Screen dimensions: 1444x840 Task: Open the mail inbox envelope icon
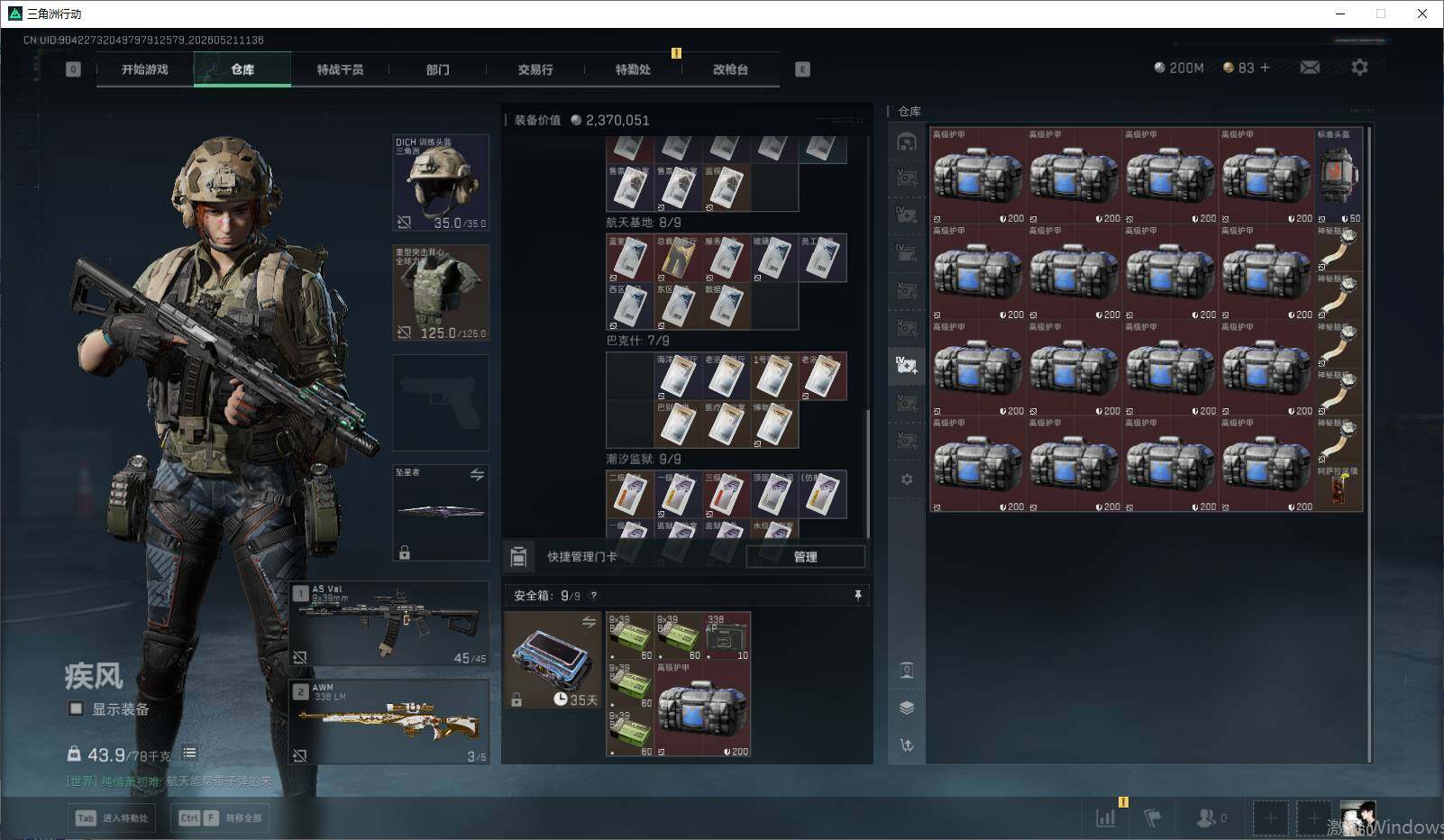coord(1310,68)
